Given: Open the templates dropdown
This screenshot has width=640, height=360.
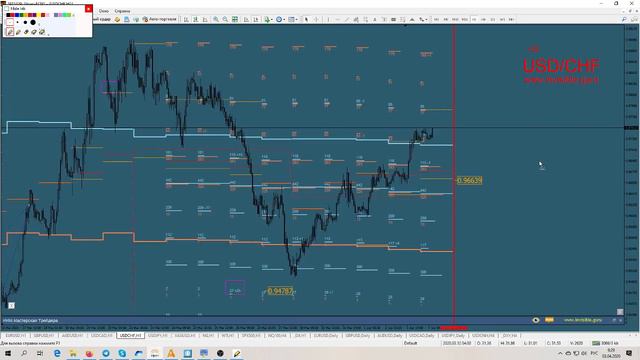Looking at the screenshot, I should 293,19.
